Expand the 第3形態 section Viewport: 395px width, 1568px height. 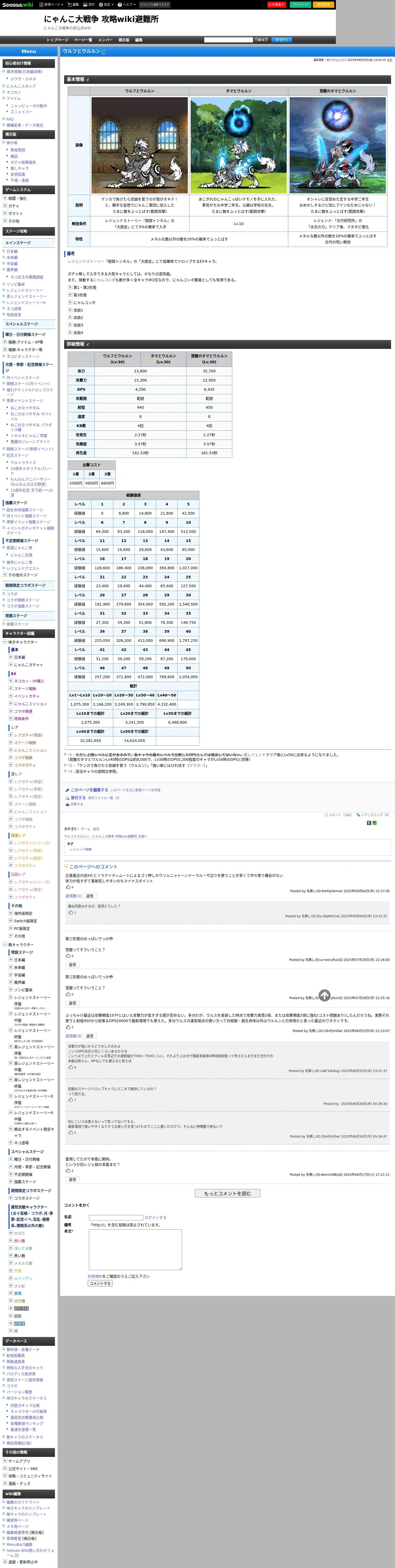[70, 295]
